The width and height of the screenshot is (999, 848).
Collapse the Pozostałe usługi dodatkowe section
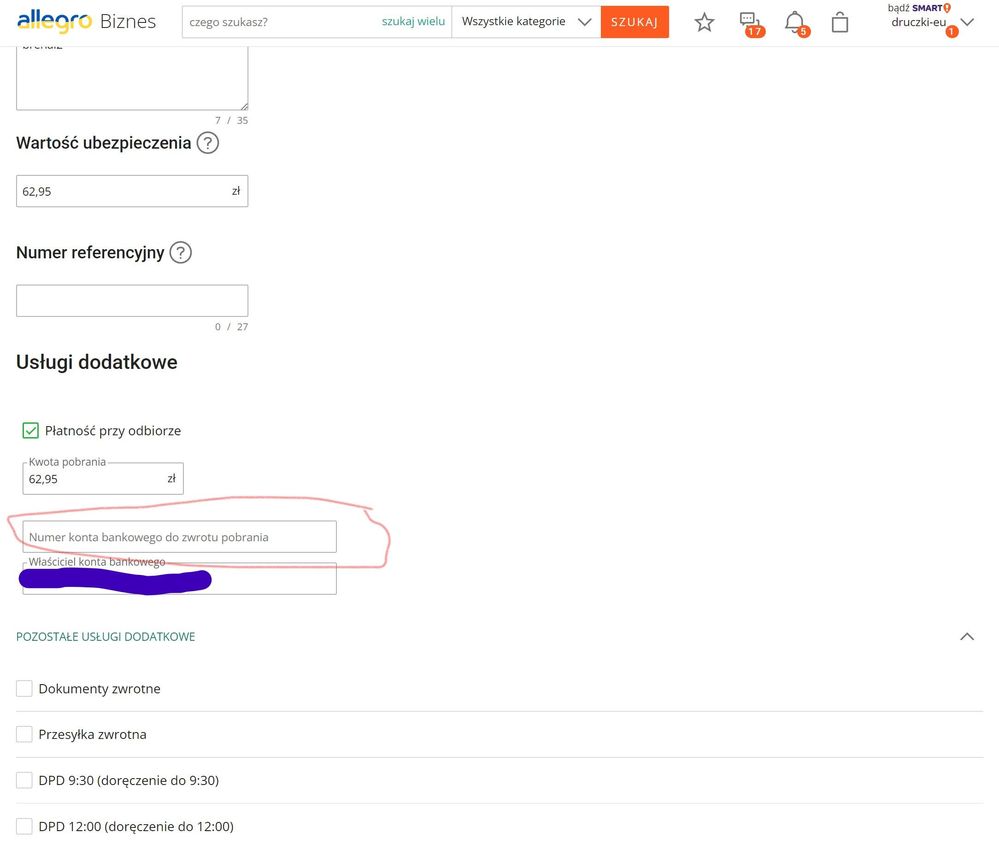pyautogui.click(x=967, y=636)
